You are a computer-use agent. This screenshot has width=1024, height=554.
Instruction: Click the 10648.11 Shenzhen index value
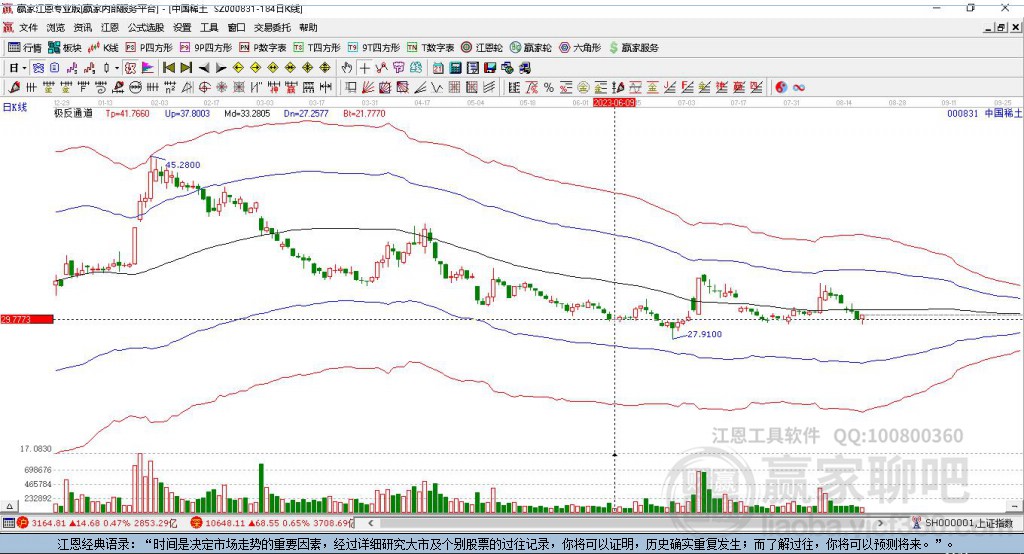pos(223,523)
